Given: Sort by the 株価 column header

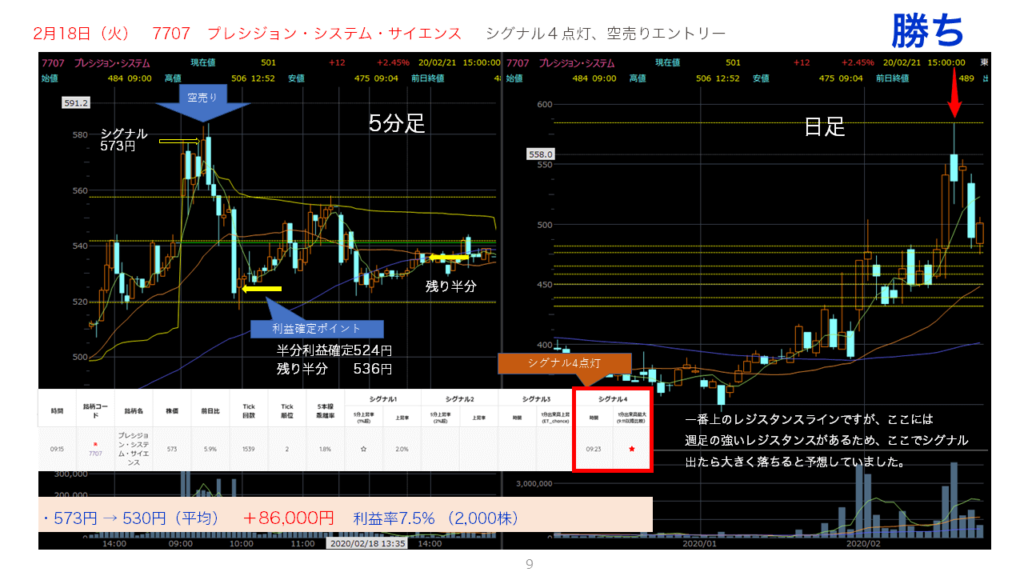Looking at the screenshot, I should tap(172, 411).
